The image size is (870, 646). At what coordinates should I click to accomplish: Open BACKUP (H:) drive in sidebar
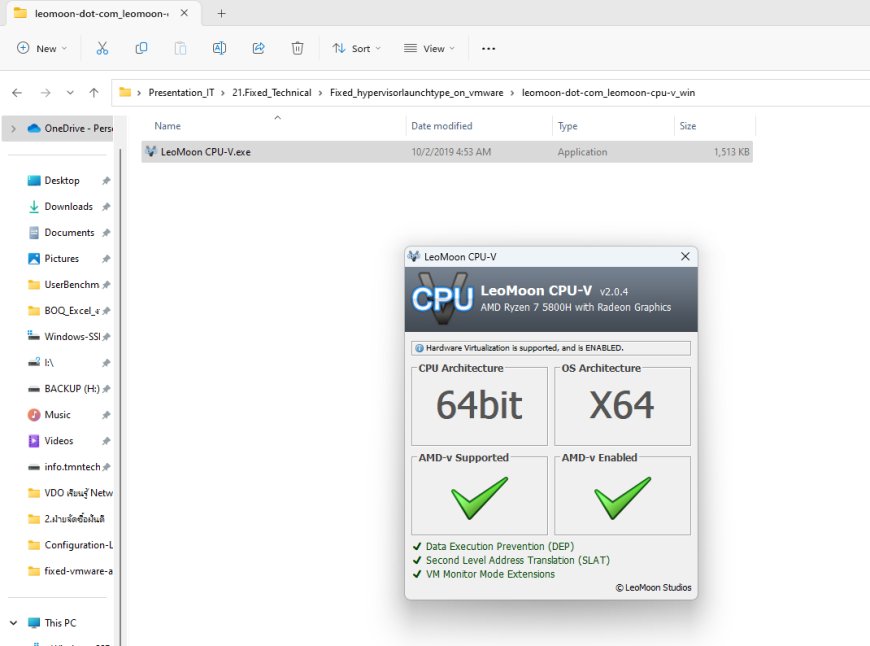[72, 389]
